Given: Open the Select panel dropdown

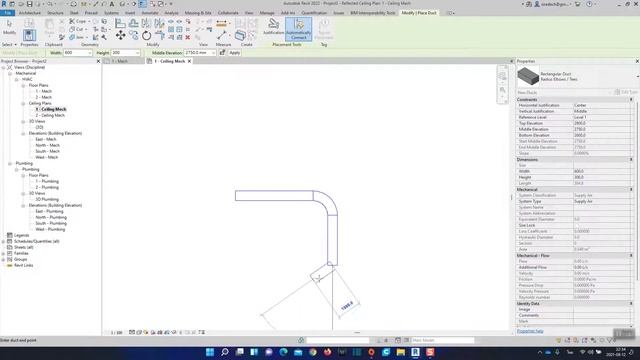Looking at the screenshot, I should click(x=9, y=44).
